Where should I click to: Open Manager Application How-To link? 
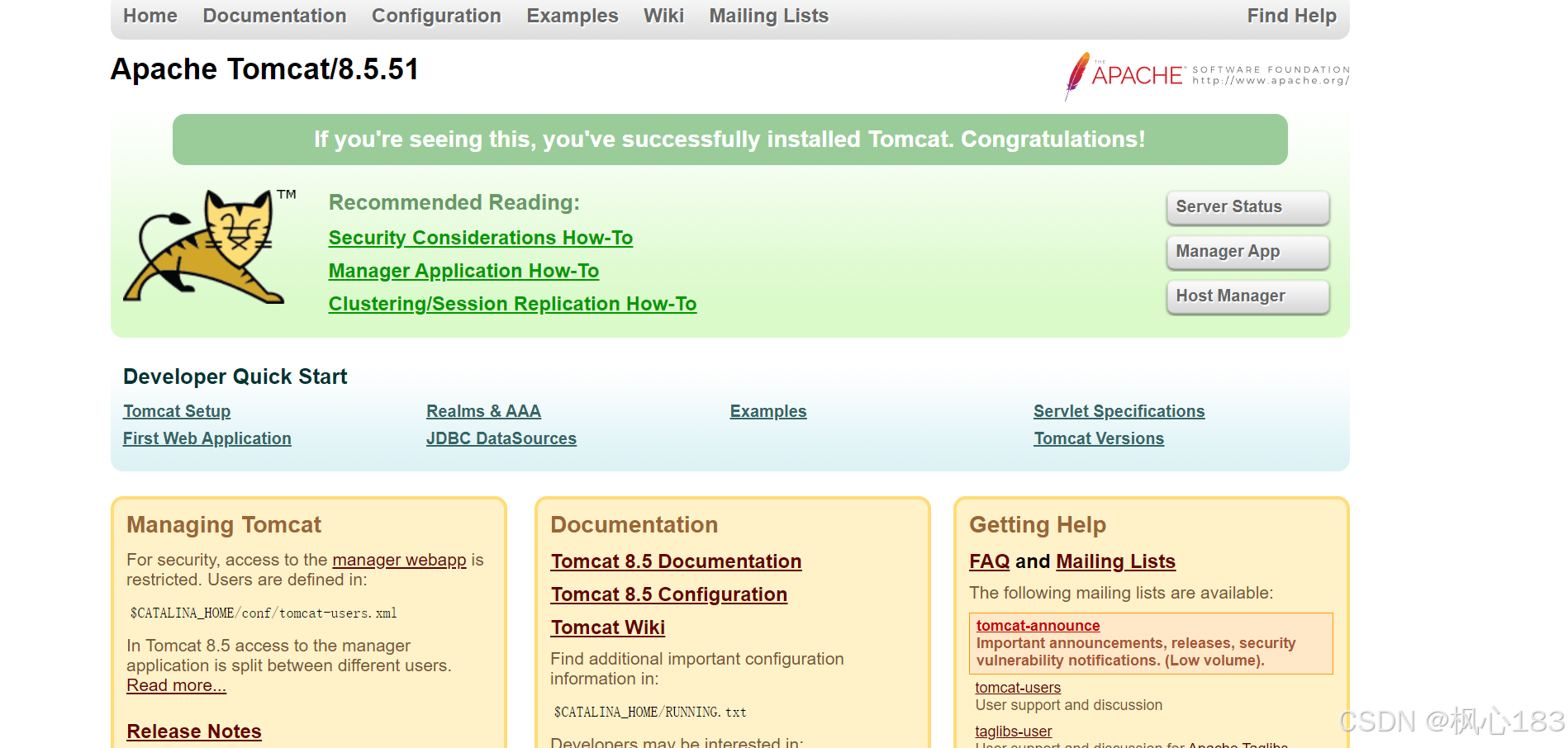(x=463, y=271)
